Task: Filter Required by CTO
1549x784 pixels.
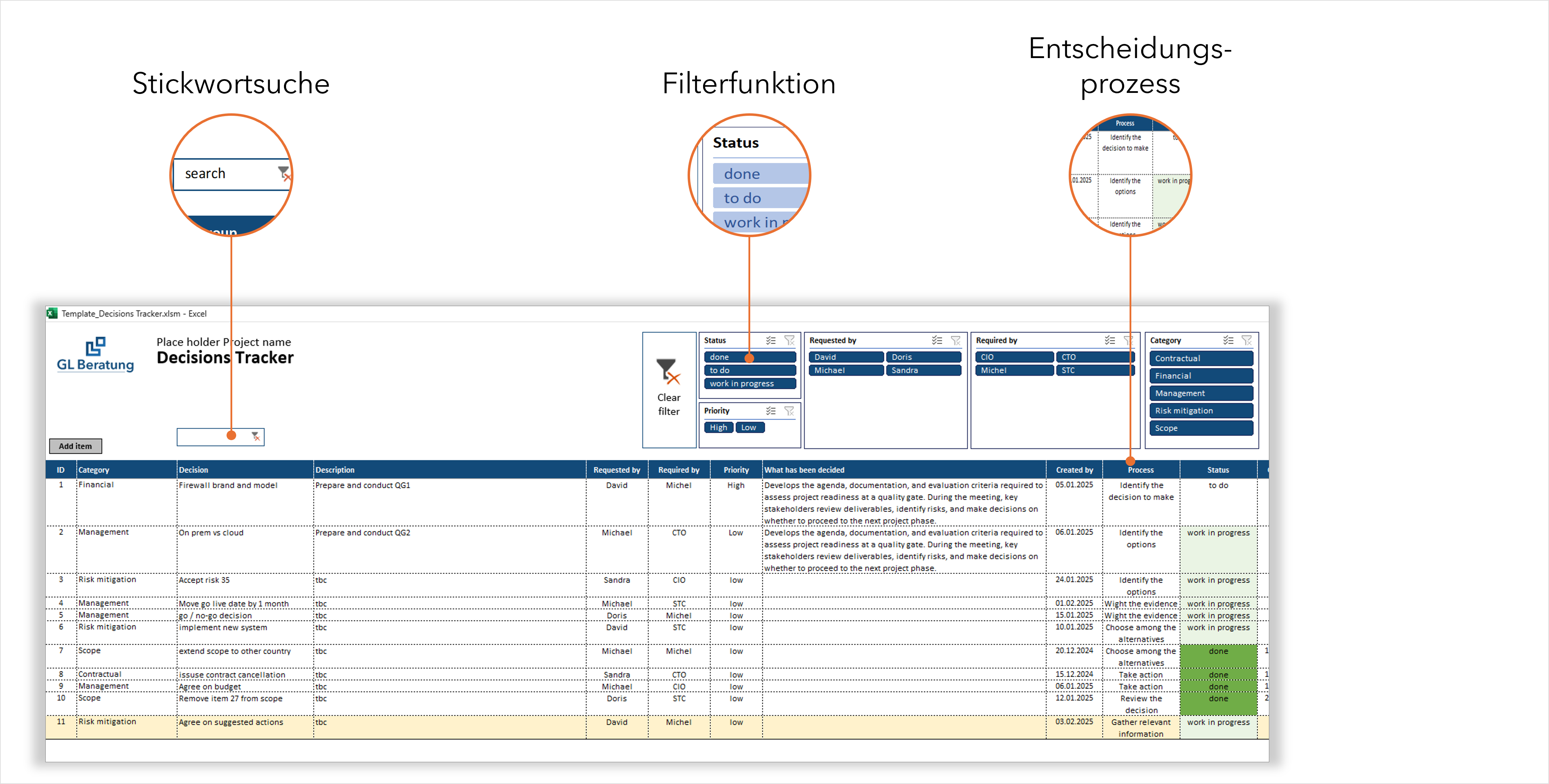Action: point(1095,357)
